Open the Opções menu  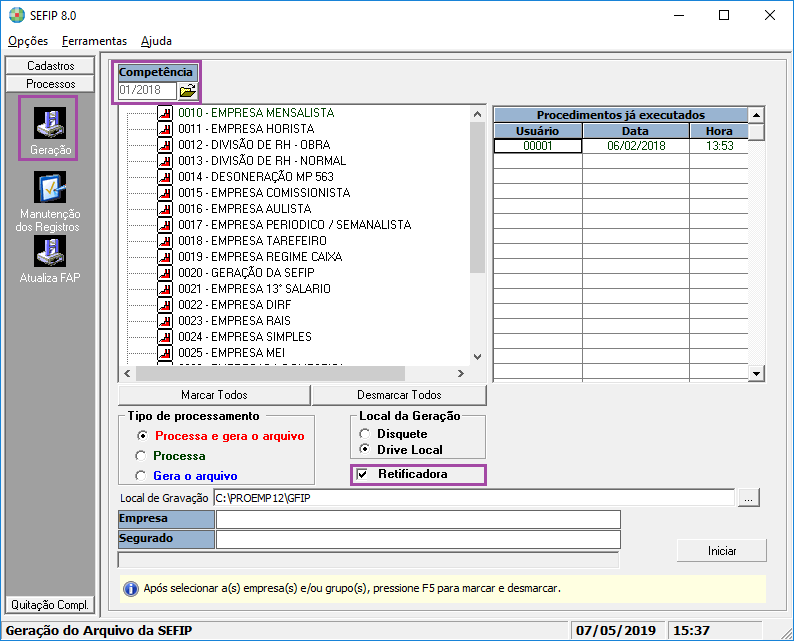[28, 41]
